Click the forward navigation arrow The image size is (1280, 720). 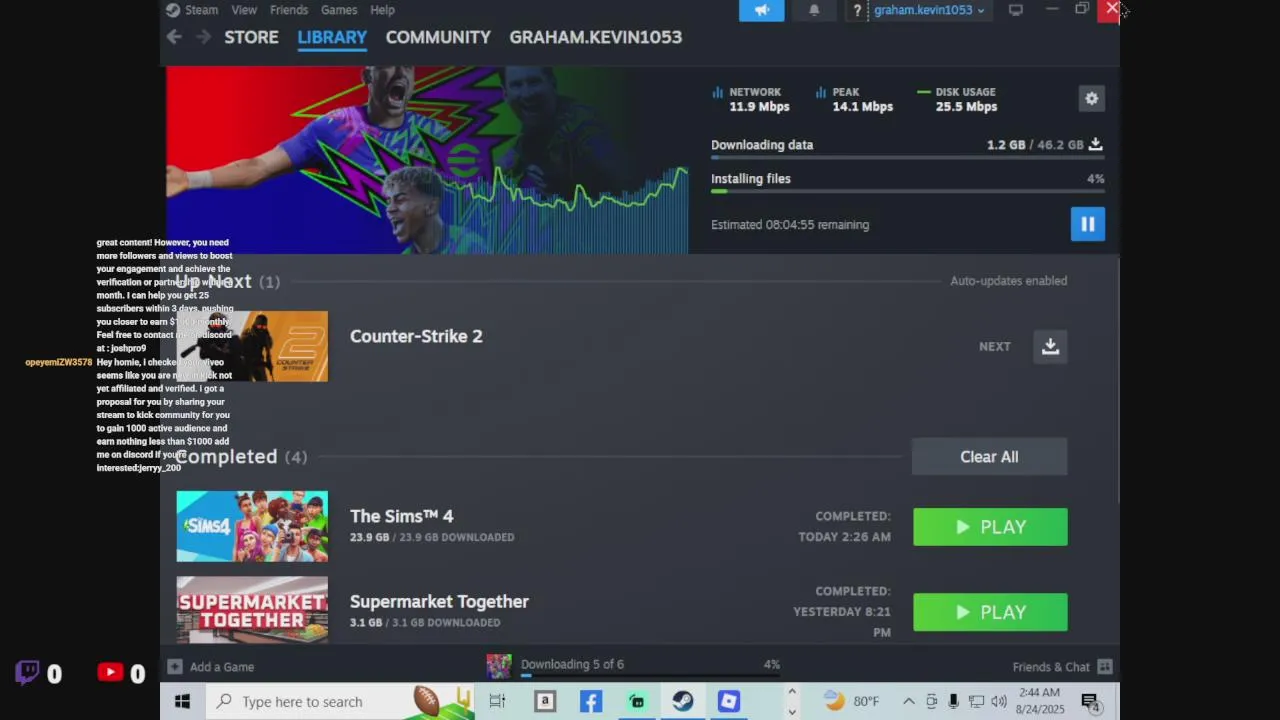[203, 37]
